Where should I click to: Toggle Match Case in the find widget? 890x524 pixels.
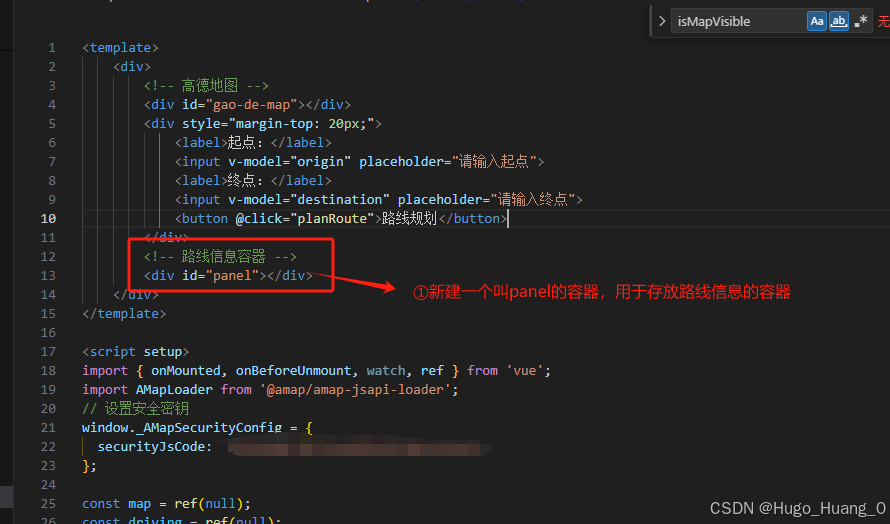click(x=816, y=22)
